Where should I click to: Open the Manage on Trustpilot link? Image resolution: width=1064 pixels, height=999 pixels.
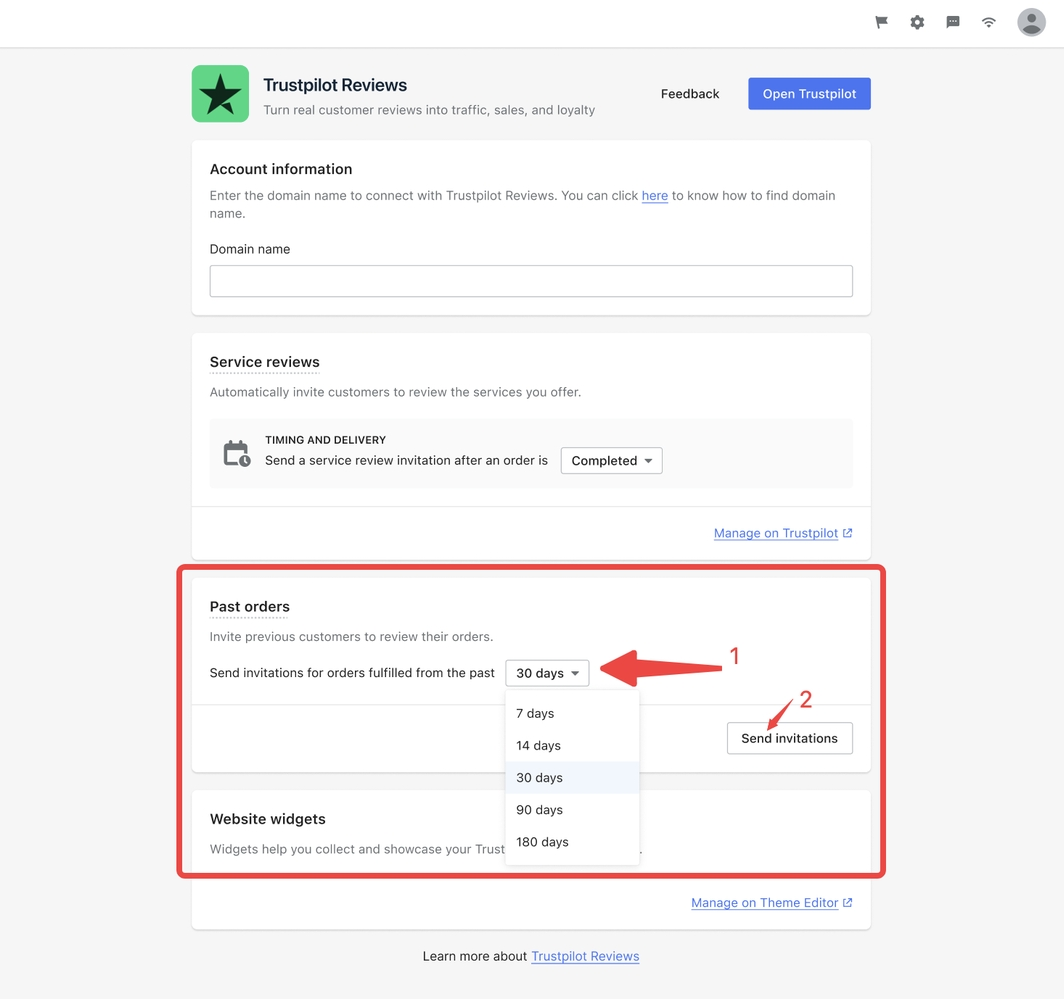coord(783,533)
